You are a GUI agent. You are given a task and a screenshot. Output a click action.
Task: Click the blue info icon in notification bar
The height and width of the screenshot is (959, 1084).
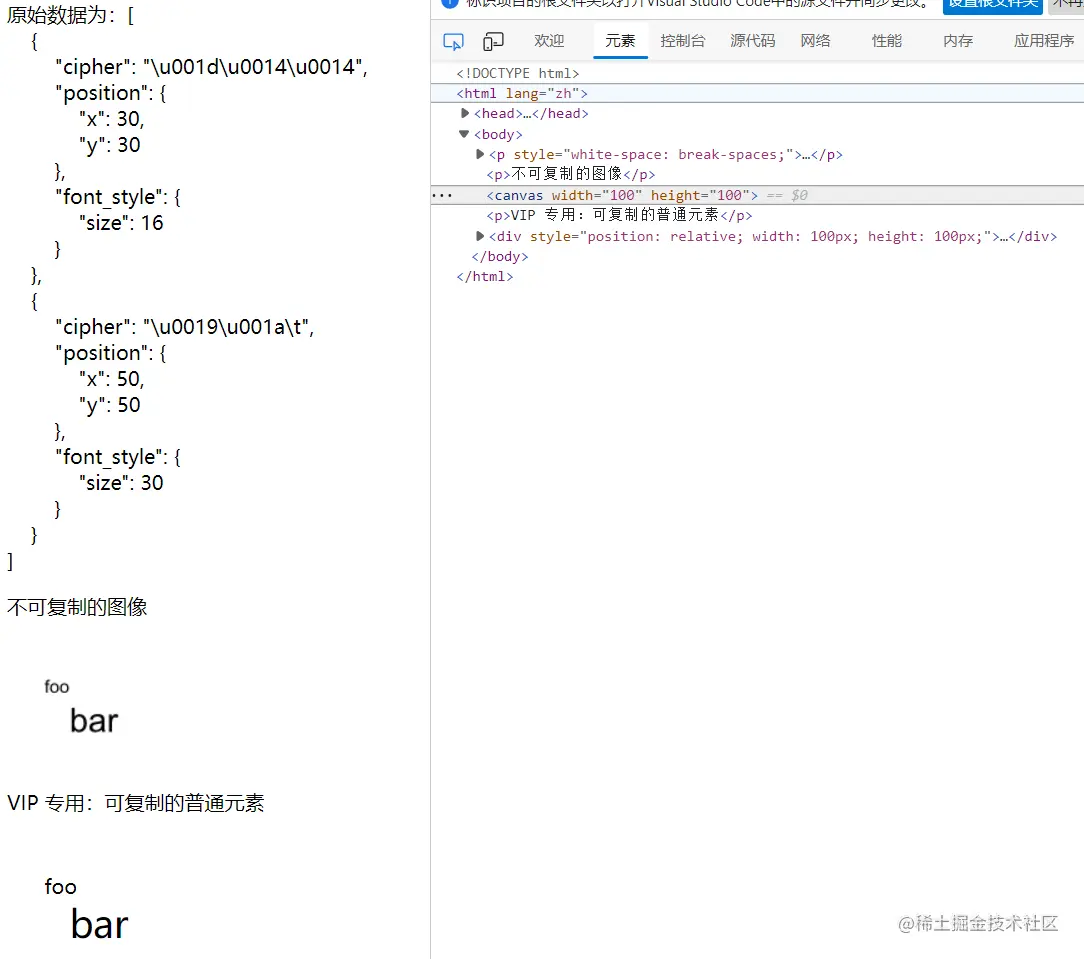pyautogui.click(x=449, y=3)
